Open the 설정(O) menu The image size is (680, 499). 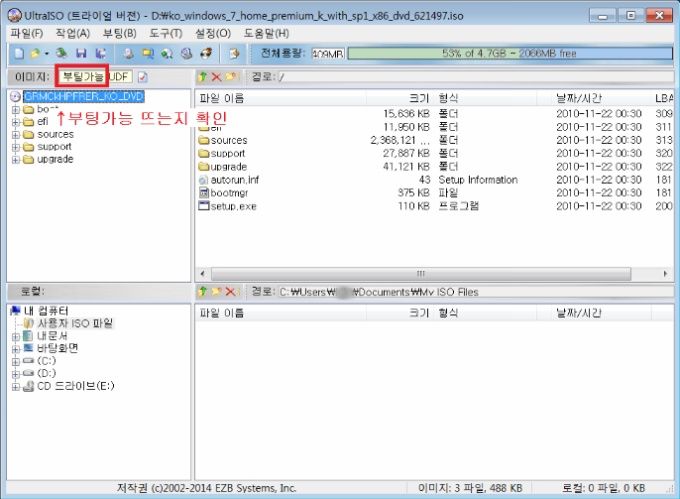[213, 33]
